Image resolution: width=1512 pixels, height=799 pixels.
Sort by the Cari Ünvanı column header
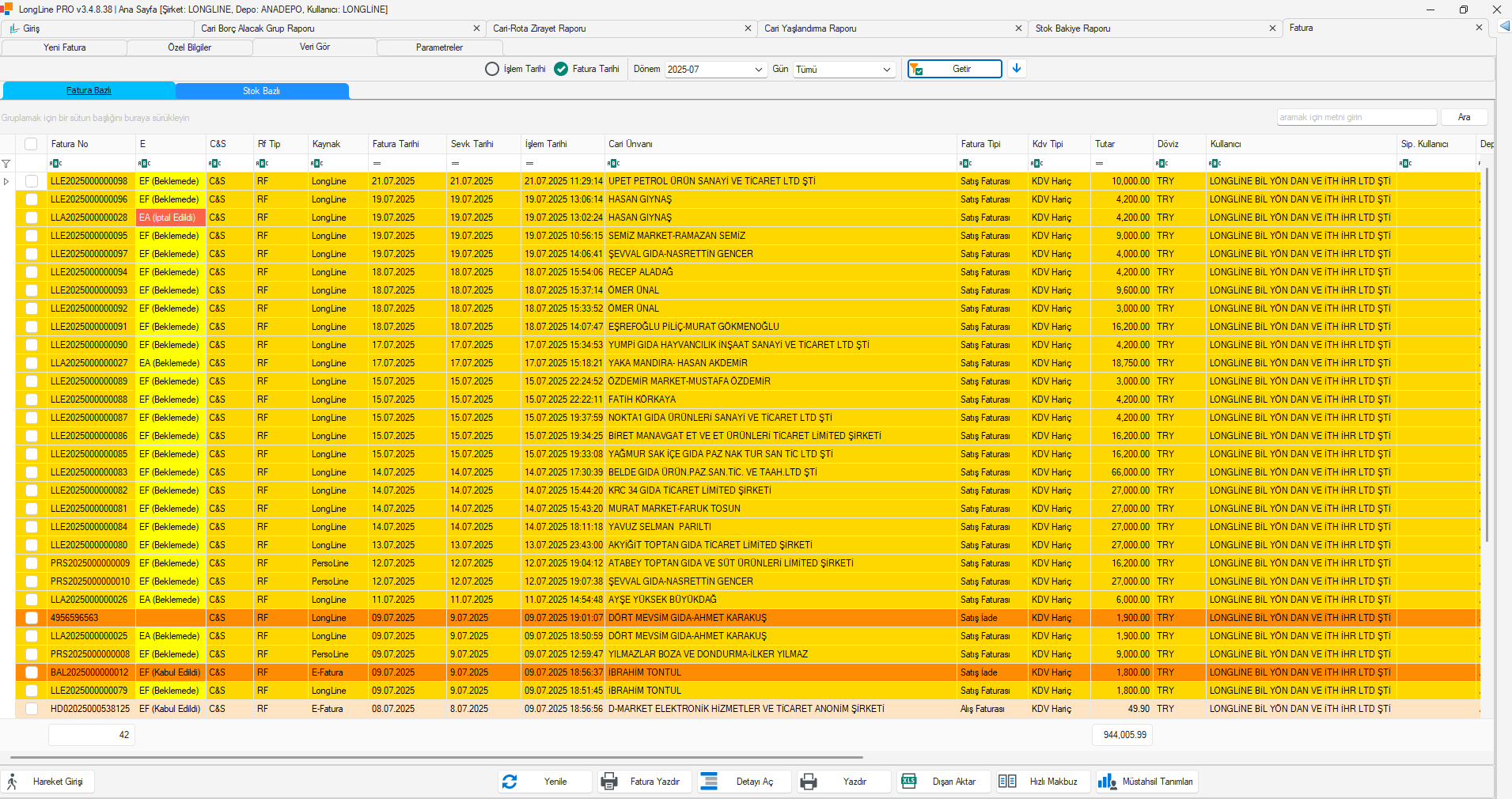point(780,144)
